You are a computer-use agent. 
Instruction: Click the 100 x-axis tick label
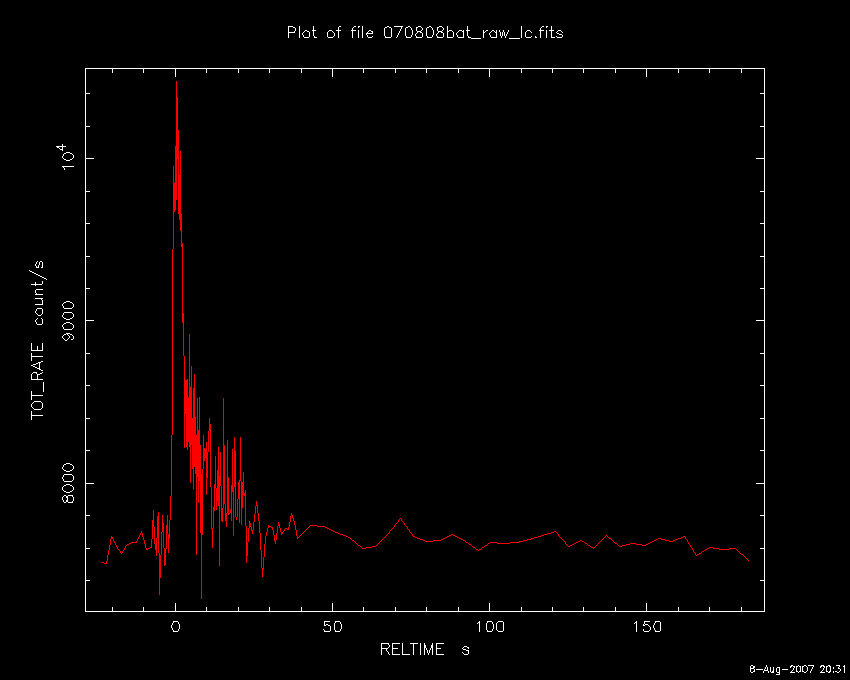[x=490, y=627]
